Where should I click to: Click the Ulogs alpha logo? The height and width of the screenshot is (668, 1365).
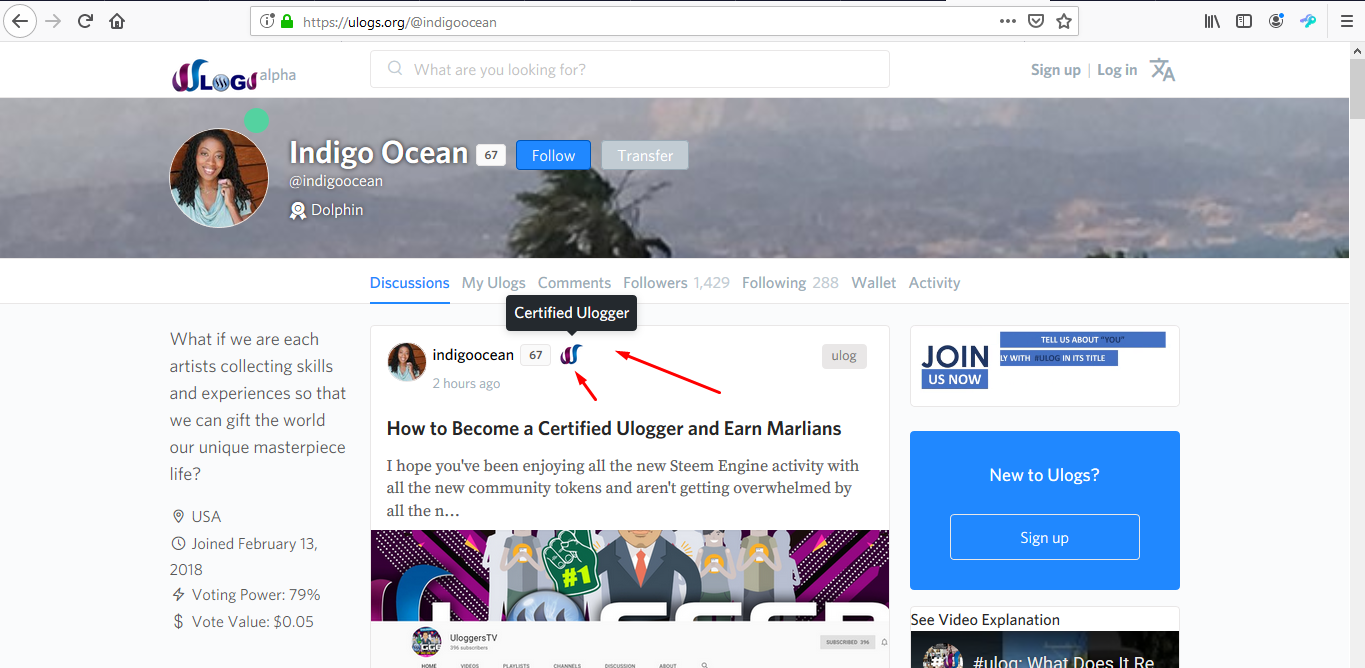234,76
